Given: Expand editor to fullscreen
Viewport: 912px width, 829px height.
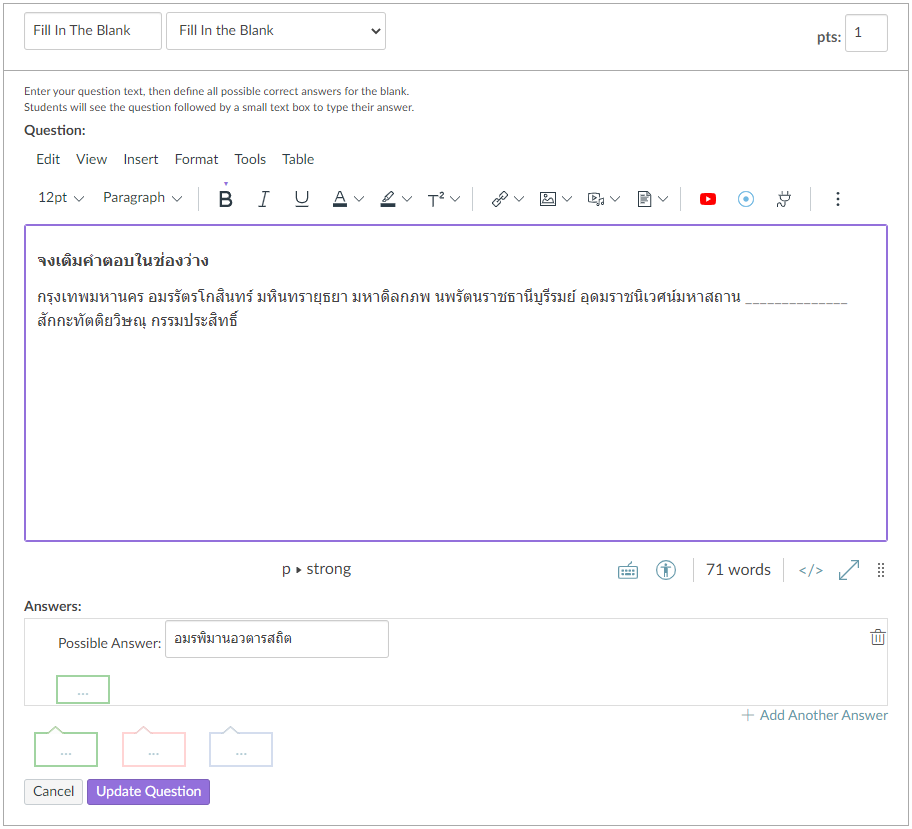Looking at the screenshot, I should coord(849,570).
